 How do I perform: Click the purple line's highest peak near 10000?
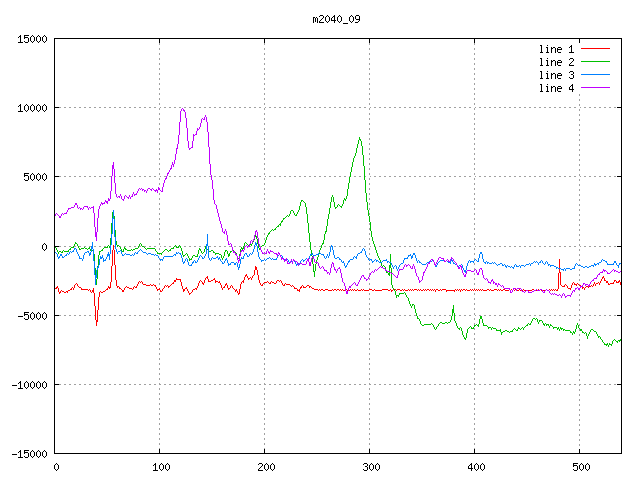(182, 109)
